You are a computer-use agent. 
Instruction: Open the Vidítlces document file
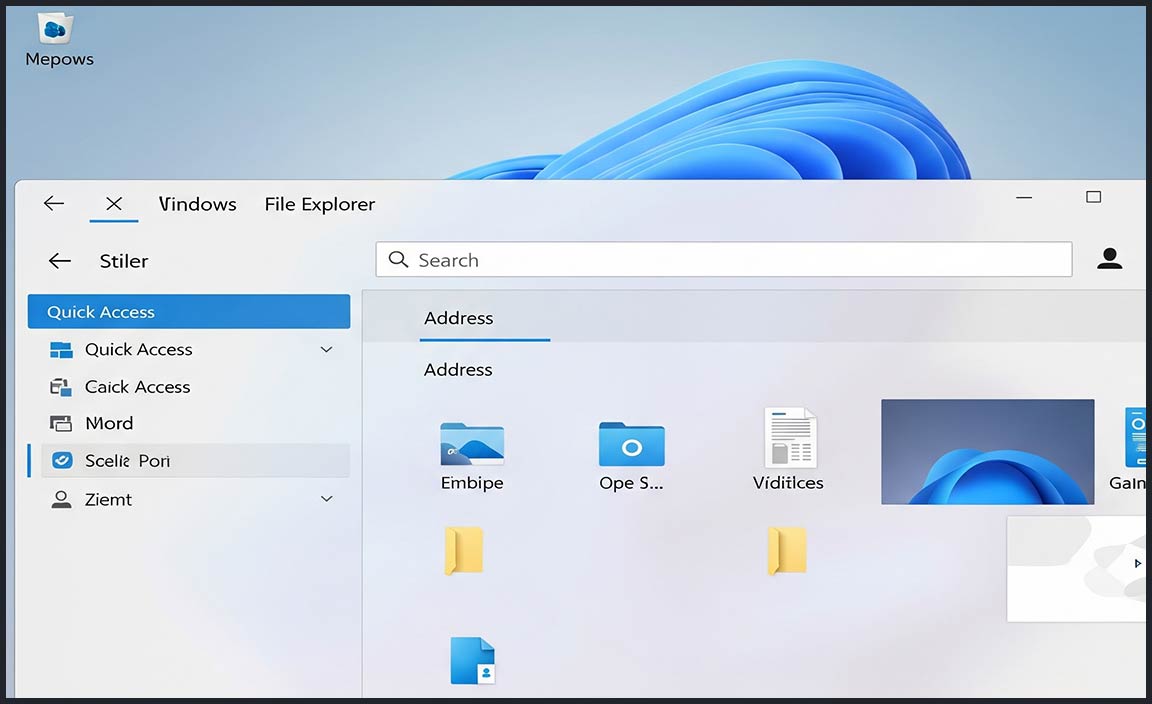(790, 438)
